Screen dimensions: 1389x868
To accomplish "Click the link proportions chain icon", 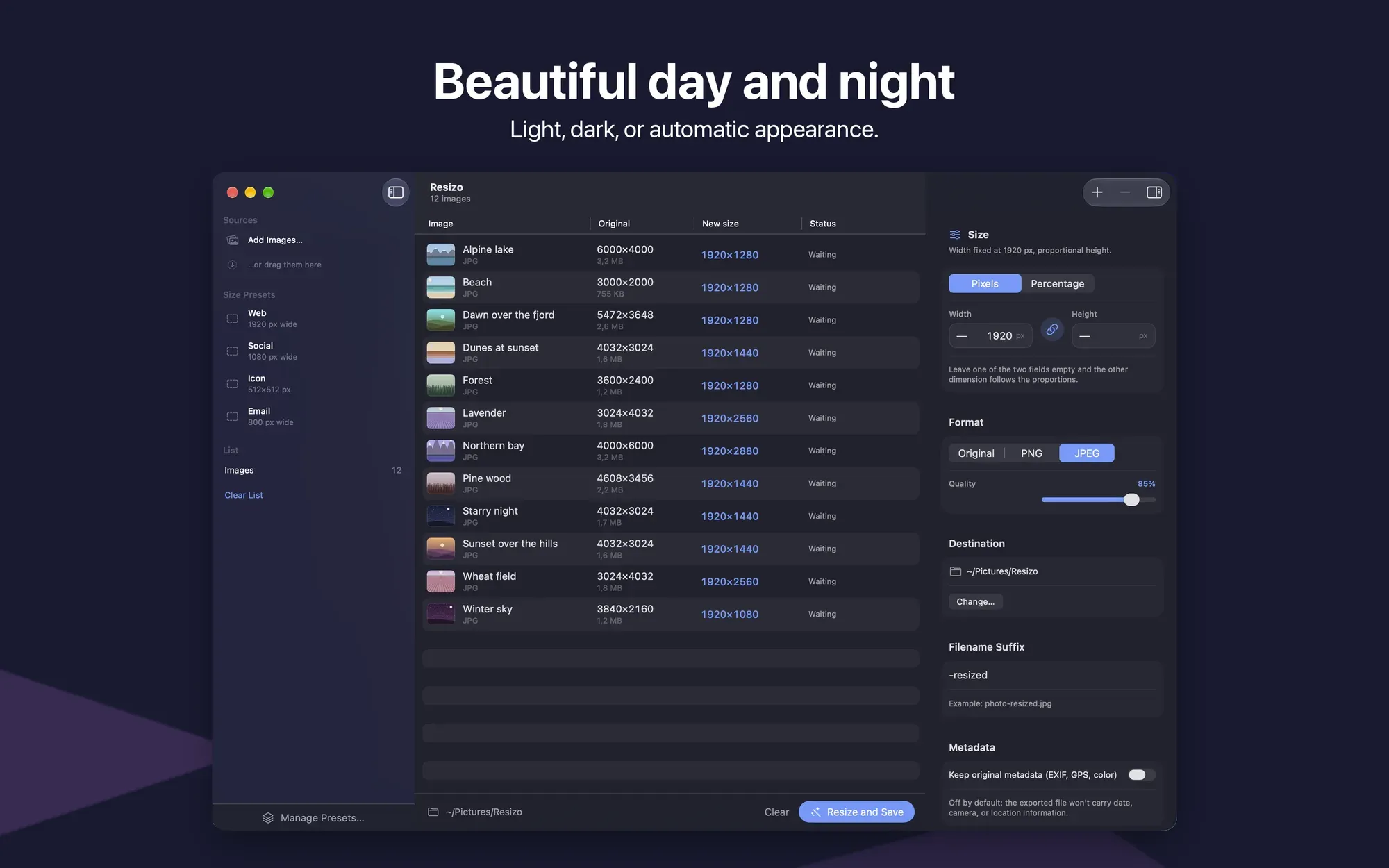I will point(1052,330).
